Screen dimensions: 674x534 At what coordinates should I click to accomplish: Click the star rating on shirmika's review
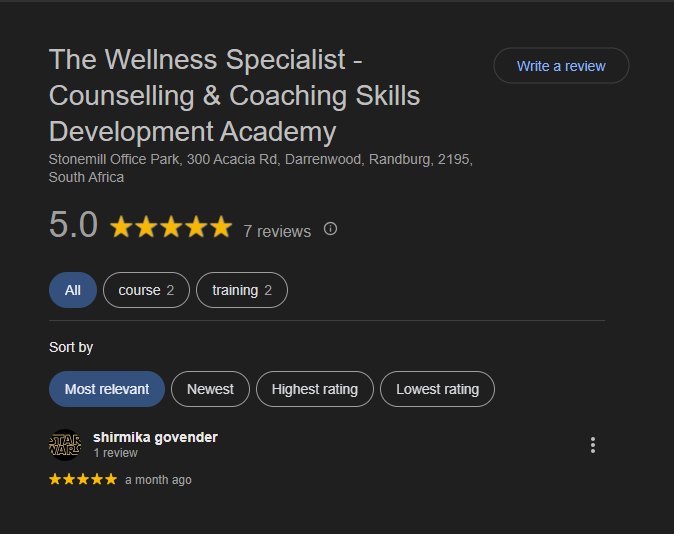[x=83, y=480]
